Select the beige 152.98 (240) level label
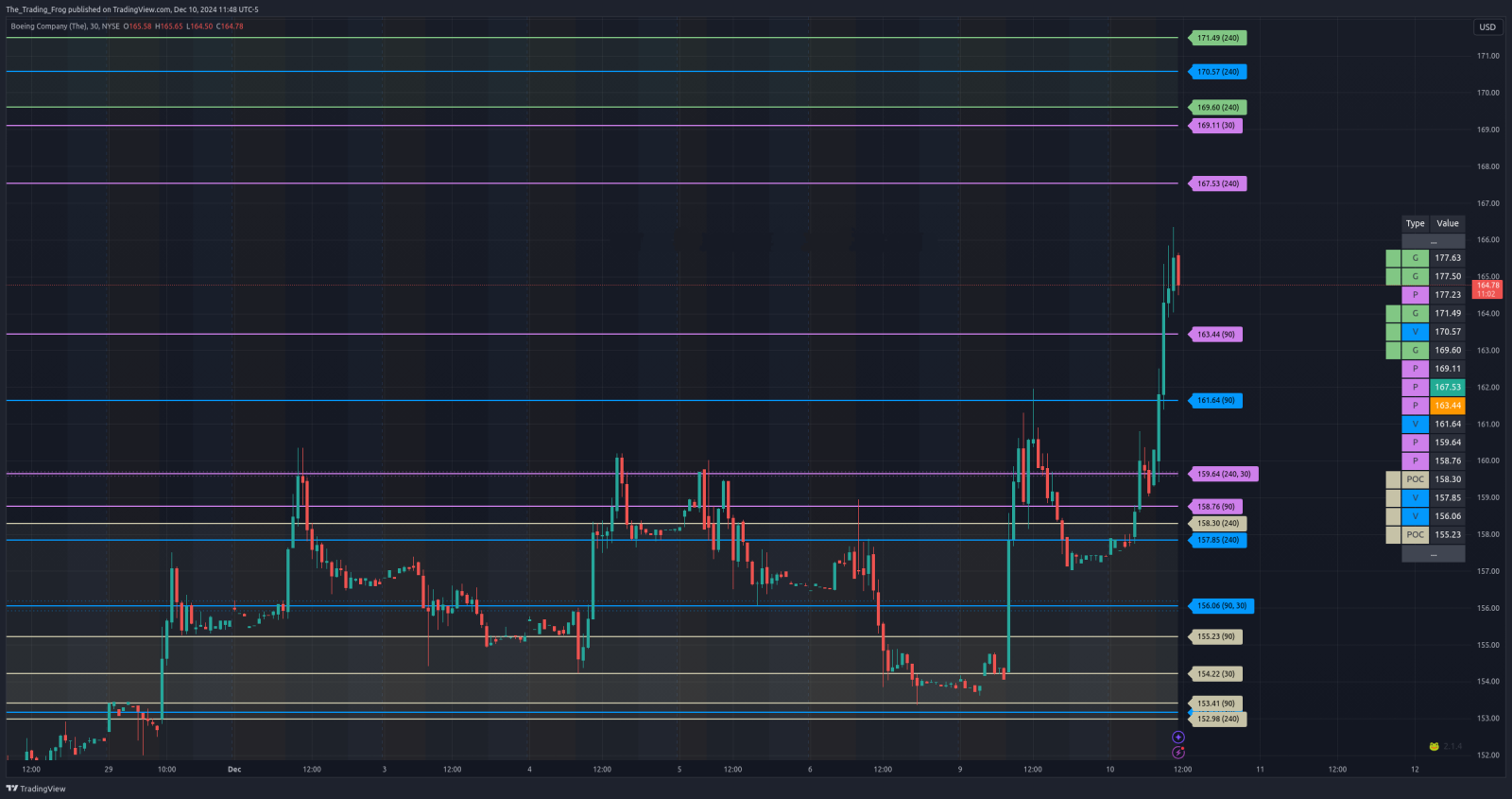Image resolution: width=1512 pixels, height=799 pixels. (x=1217, y=720)
